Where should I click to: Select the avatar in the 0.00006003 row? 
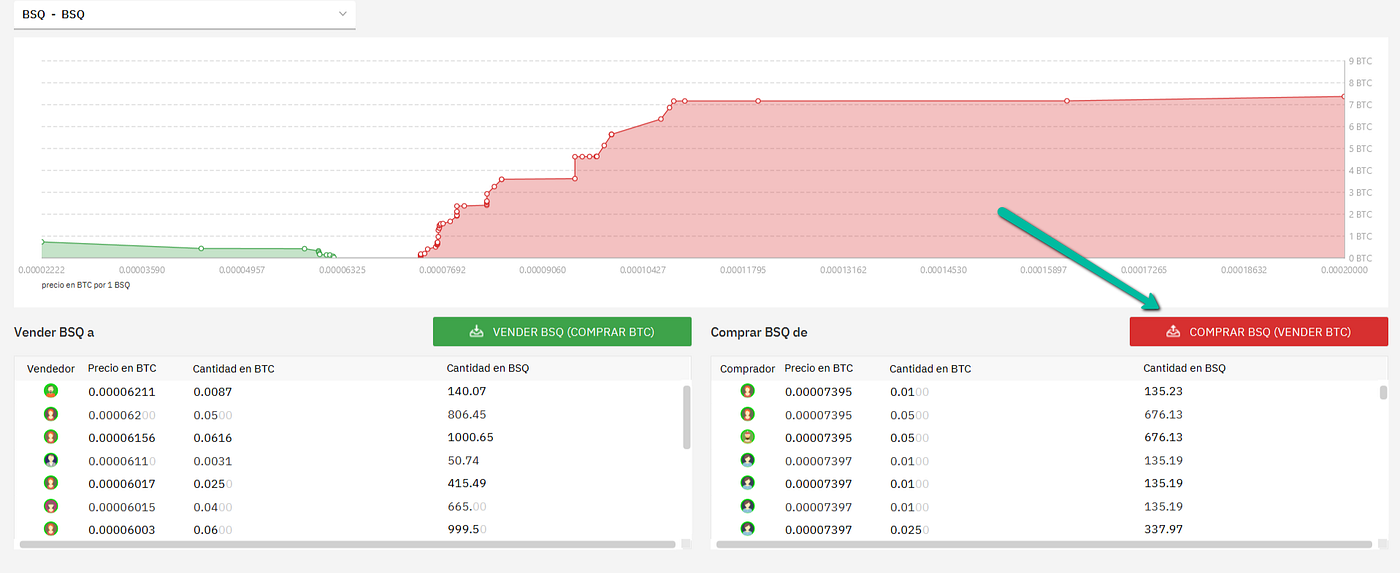coord(51,529)
